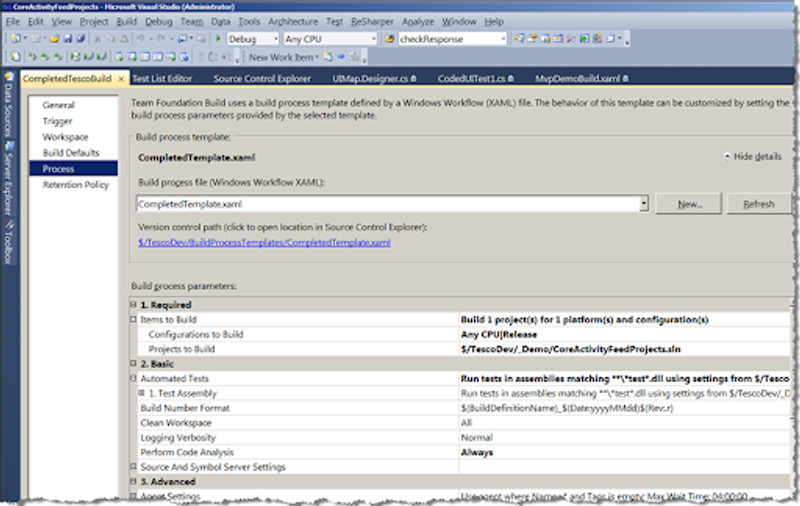Click the Save disk icon
Screen dimensions: 800x506
[x=68, y=39]
